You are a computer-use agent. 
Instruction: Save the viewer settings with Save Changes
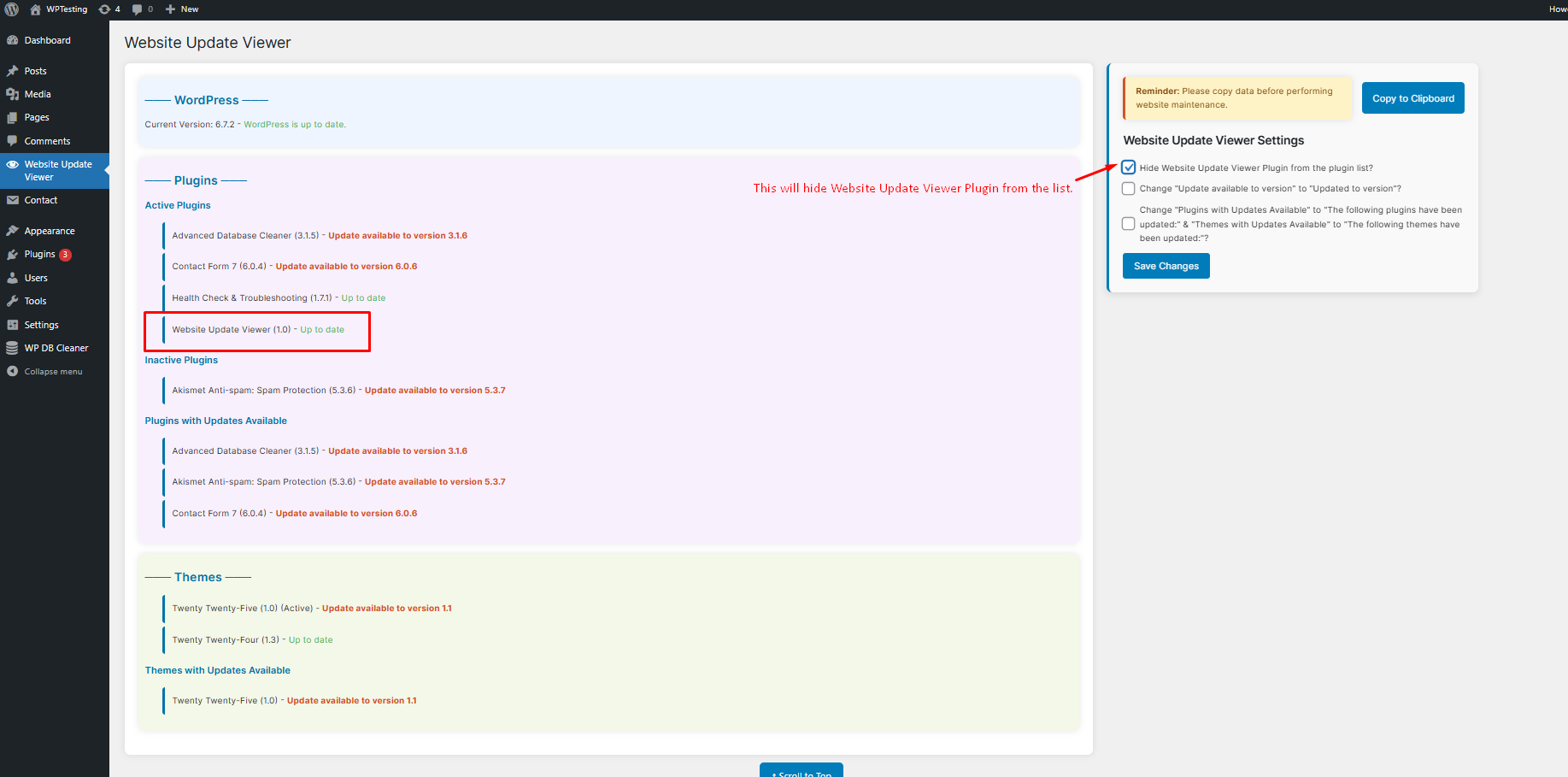click(1166, 266)
